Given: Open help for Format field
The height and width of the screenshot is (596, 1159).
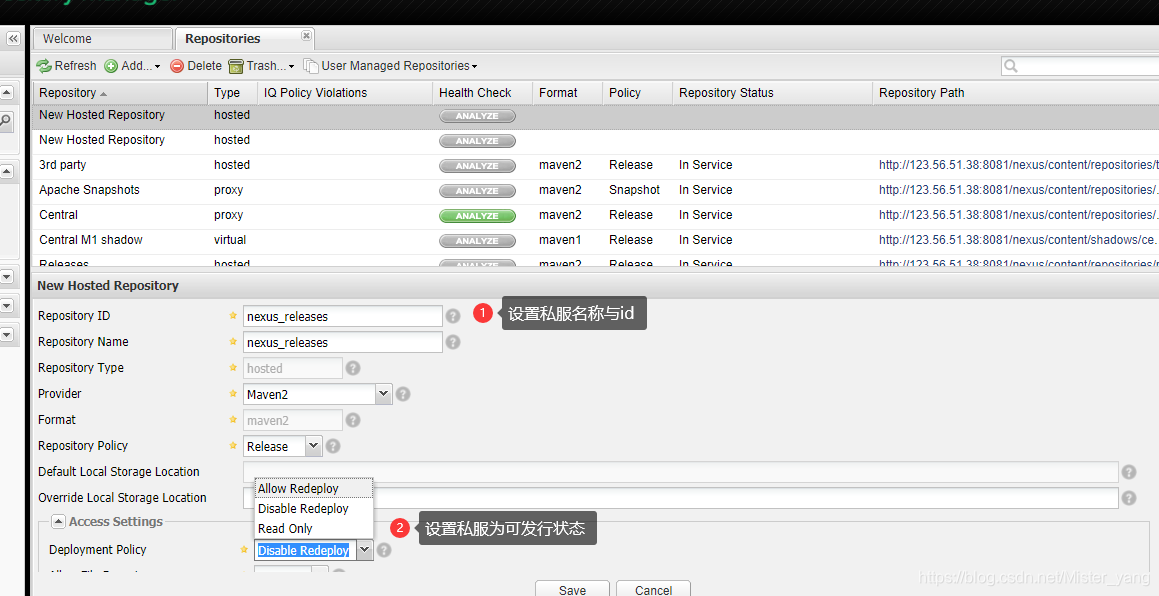Looking at the screenshot, I should point(353,420).
